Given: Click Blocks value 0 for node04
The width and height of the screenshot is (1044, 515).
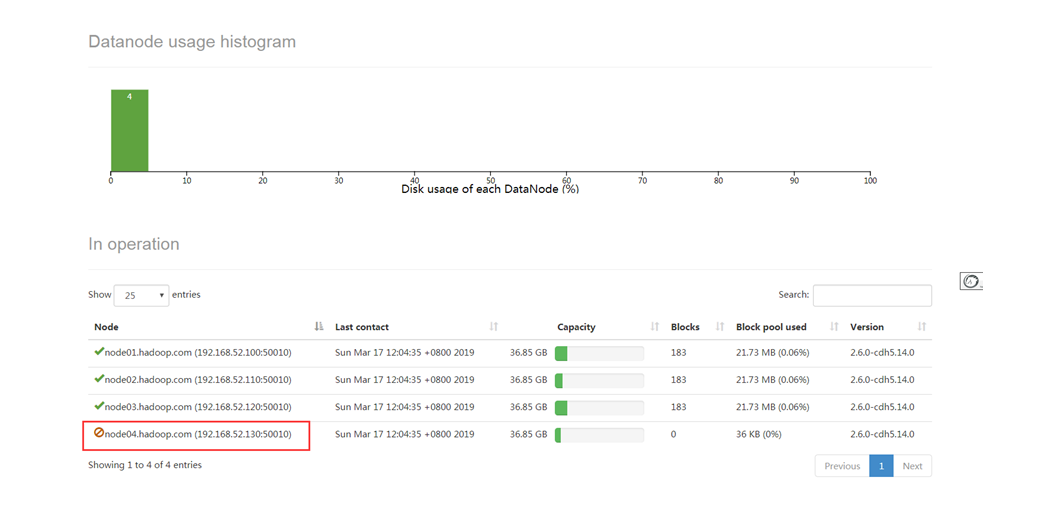Looking at the screenshot, I should coord(674,434).
